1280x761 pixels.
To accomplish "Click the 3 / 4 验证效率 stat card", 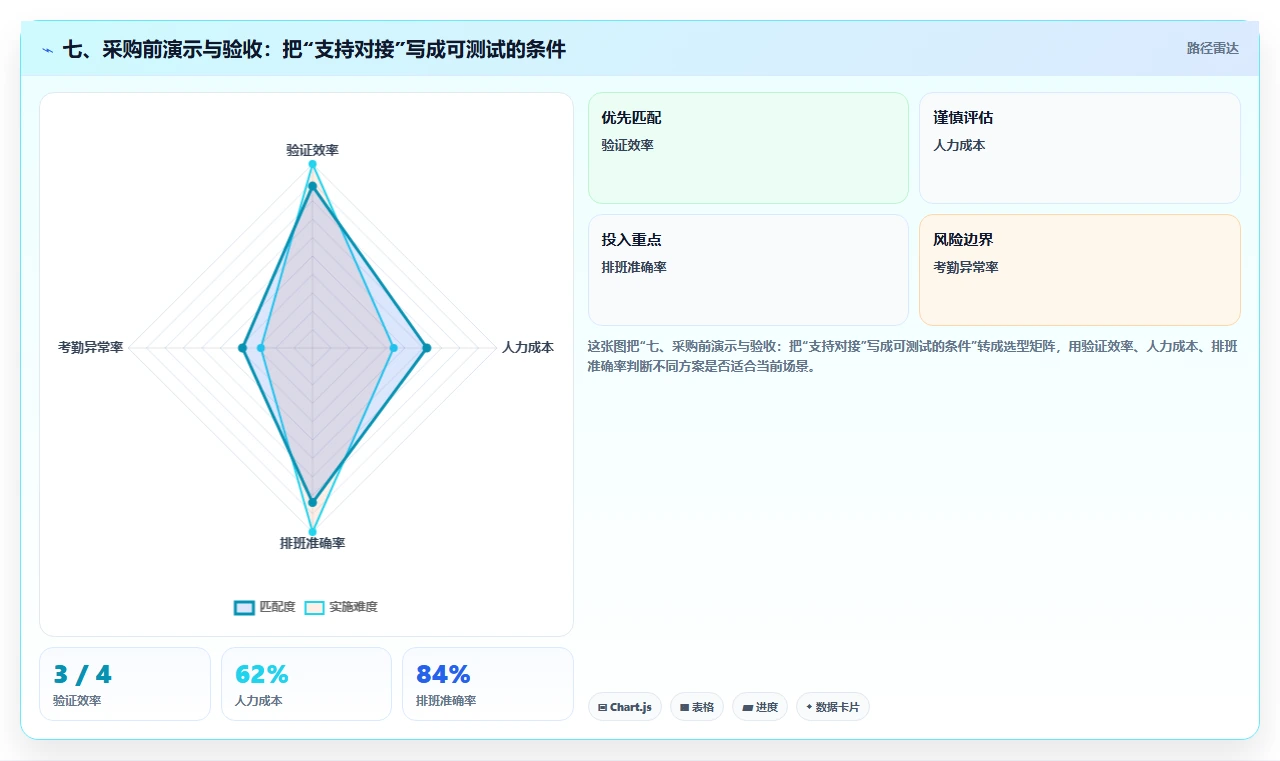I will point(125,684).
